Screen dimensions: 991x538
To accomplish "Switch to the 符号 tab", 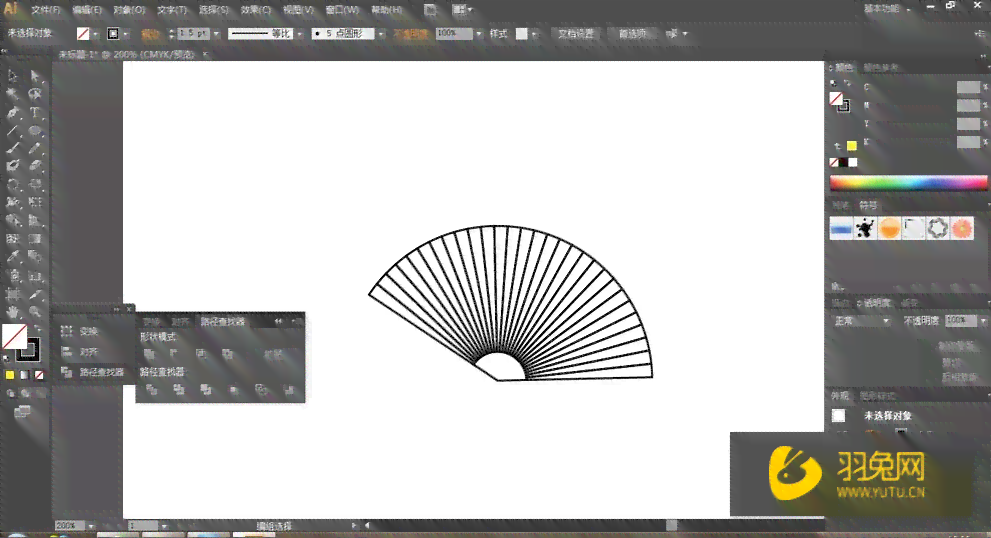I will [x=868, y=205].
